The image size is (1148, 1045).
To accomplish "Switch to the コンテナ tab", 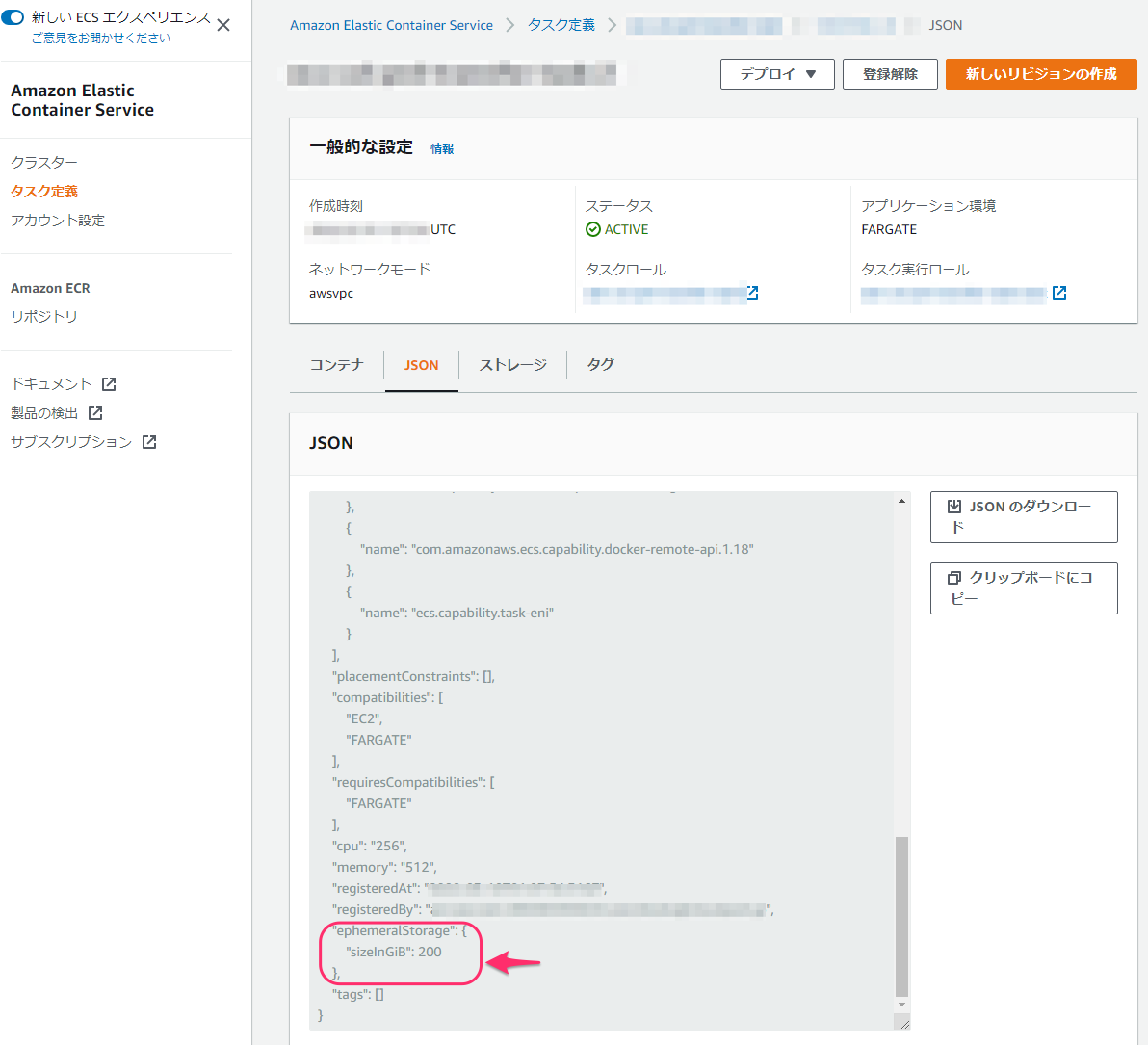I will [337, 365].
